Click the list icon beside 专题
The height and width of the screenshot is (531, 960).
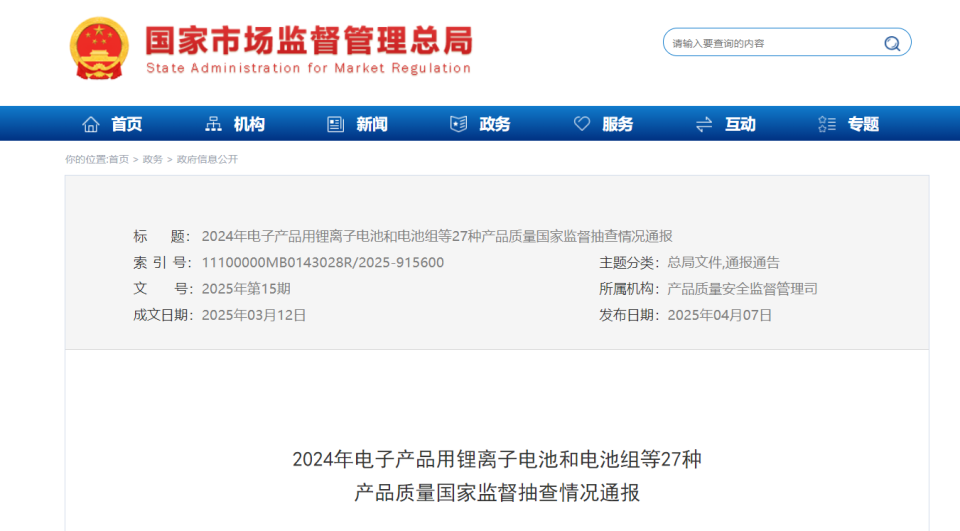click(x=827, y=124)
